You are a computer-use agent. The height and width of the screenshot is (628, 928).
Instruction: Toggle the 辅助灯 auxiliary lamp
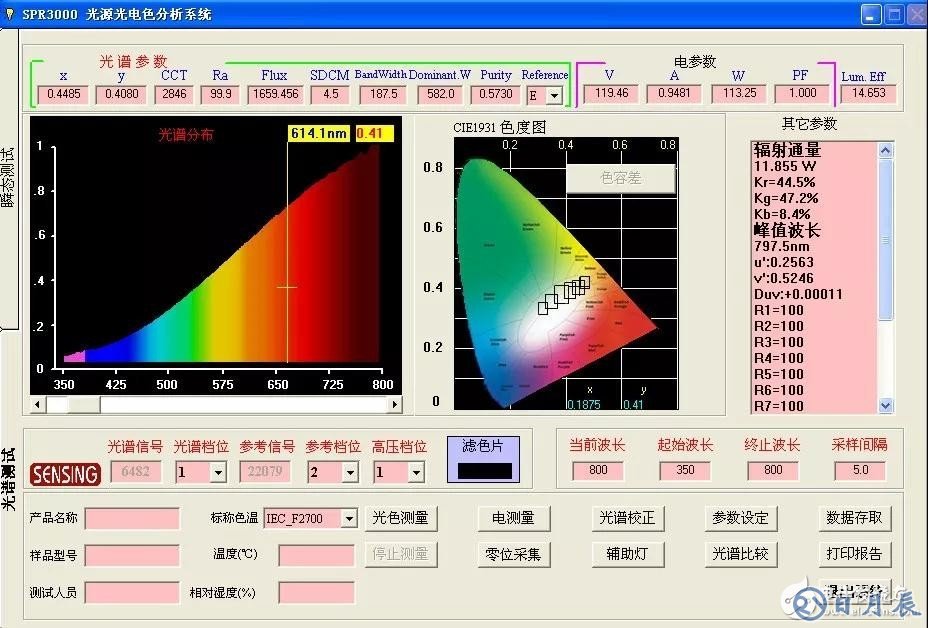pyautogui.click(x=628, y=555)
